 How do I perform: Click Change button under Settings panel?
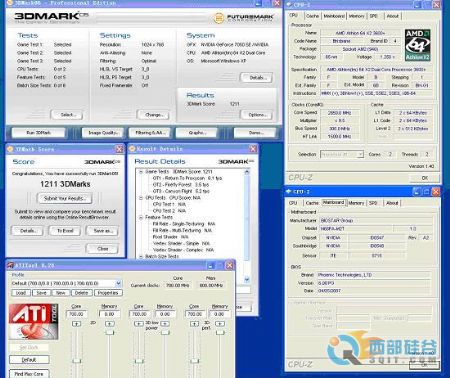(153, 115)
